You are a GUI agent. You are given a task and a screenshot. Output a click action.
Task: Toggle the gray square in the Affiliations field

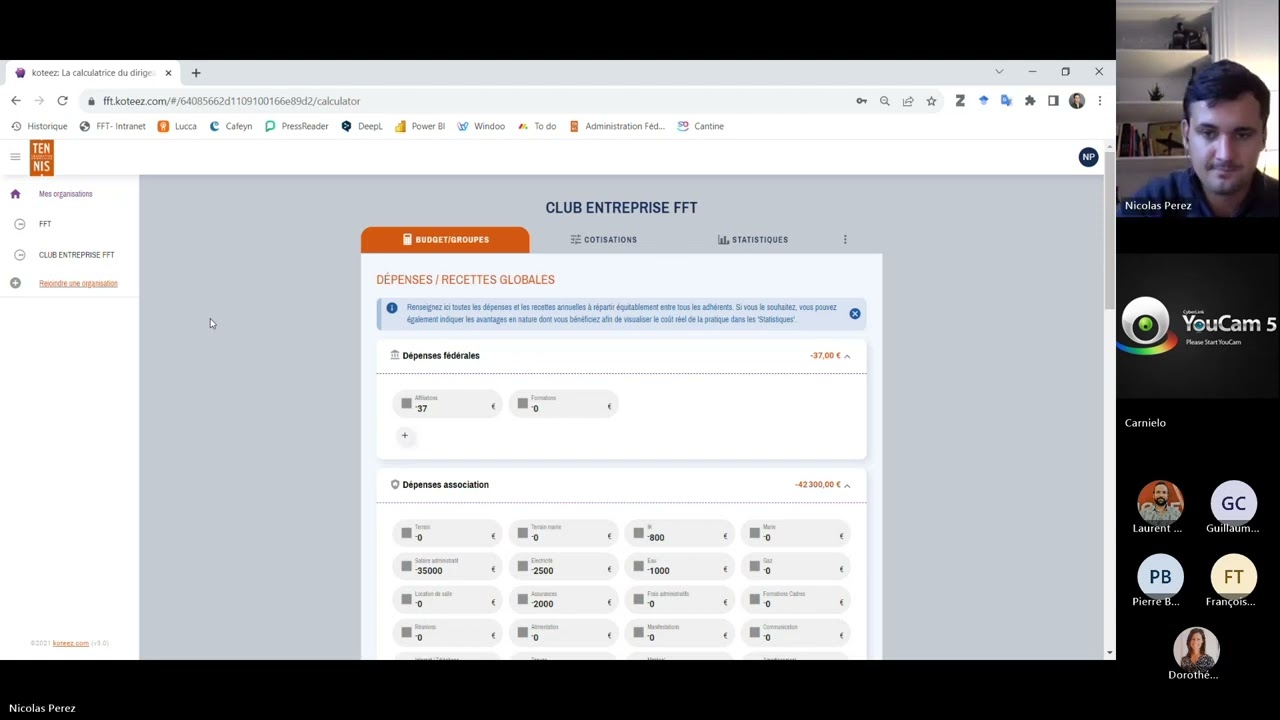click(x=406, y=403)
